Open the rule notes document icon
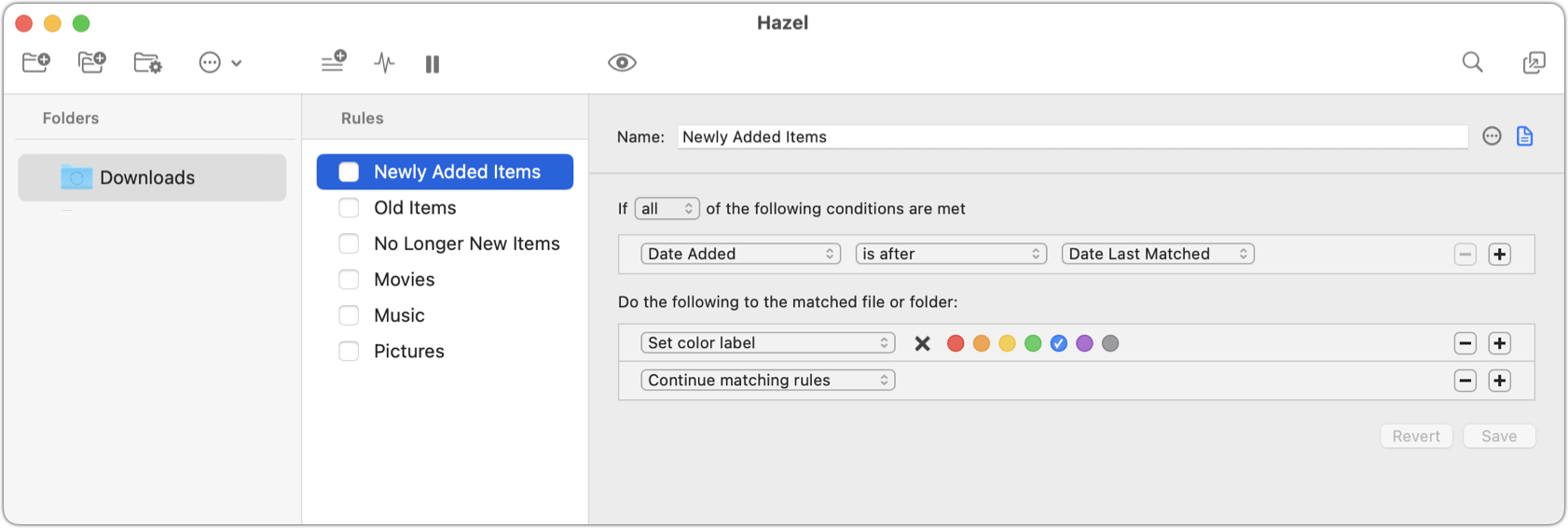The height and width of the screenshot is (528, 1568). (x=1525, y=136)
